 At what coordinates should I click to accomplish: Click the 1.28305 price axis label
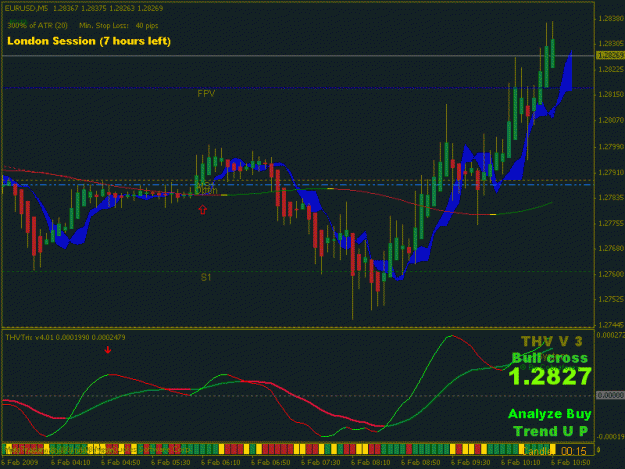pos(611,44)
